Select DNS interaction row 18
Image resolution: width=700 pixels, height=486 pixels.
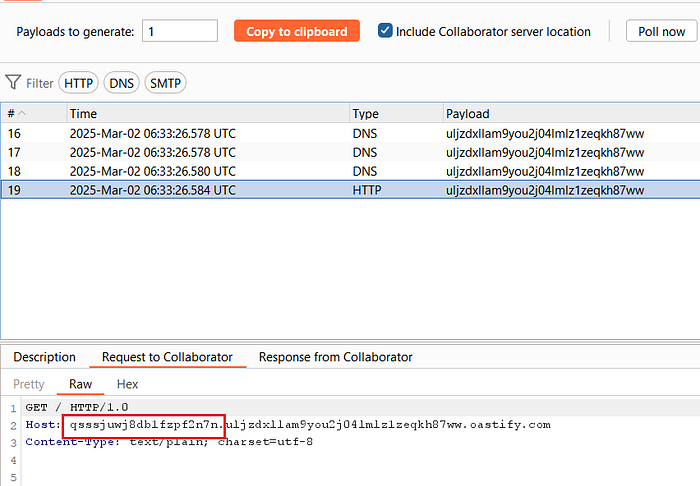[350, 171]
